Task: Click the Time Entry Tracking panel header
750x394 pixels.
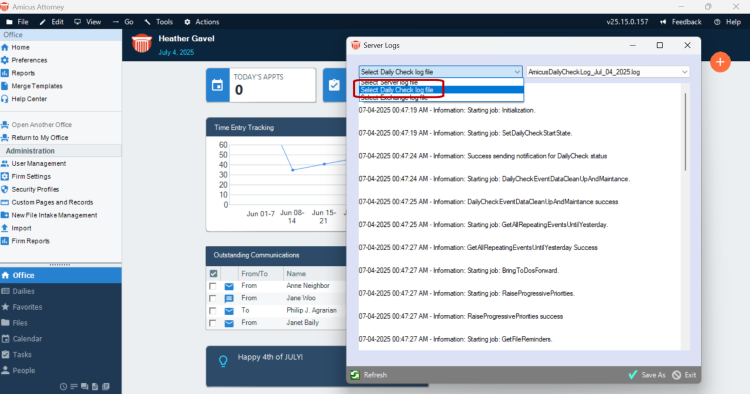Action: [x=276, y=128]
